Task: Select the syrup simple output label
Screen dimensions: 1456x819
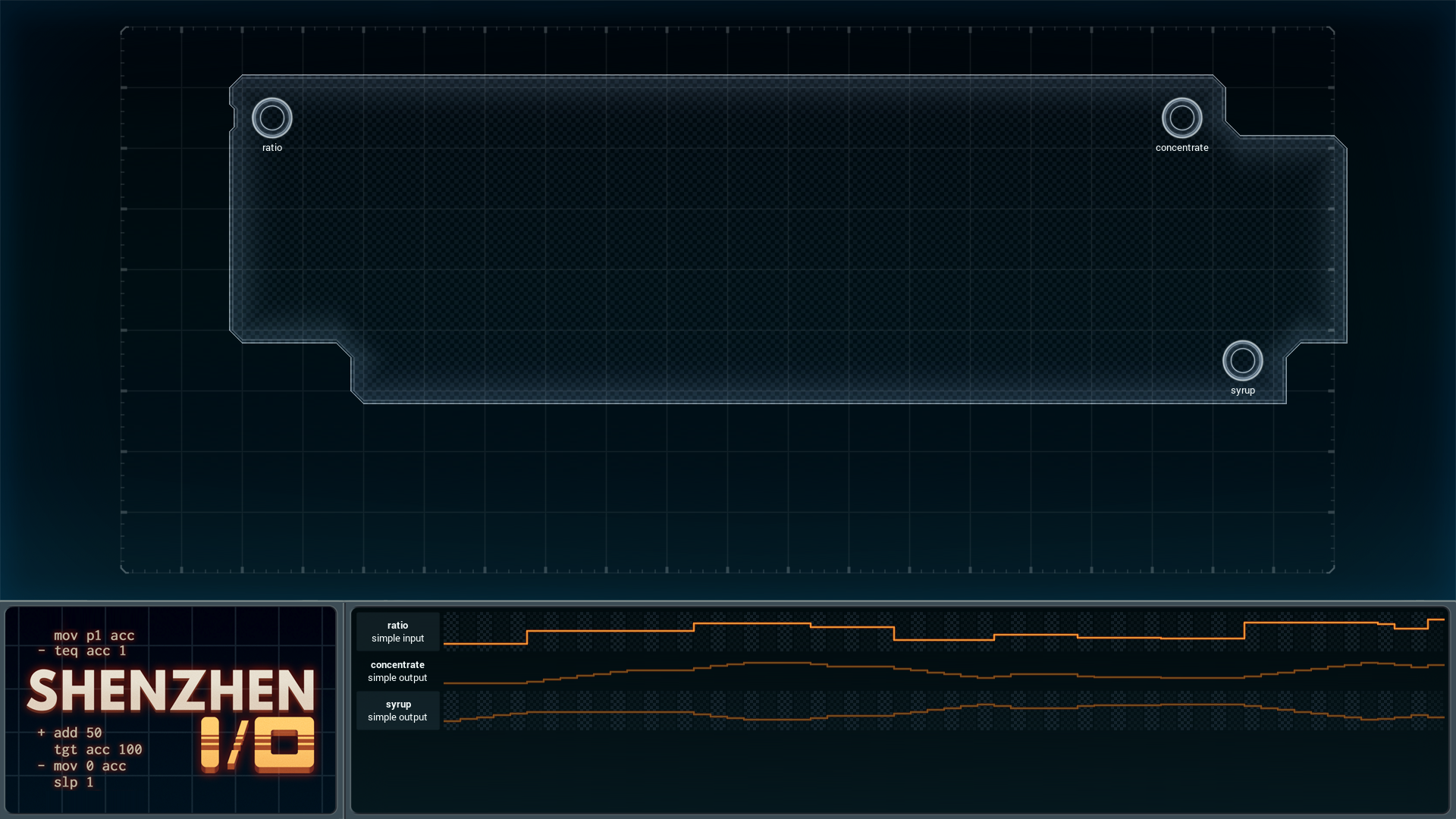Action: (398, 711)
